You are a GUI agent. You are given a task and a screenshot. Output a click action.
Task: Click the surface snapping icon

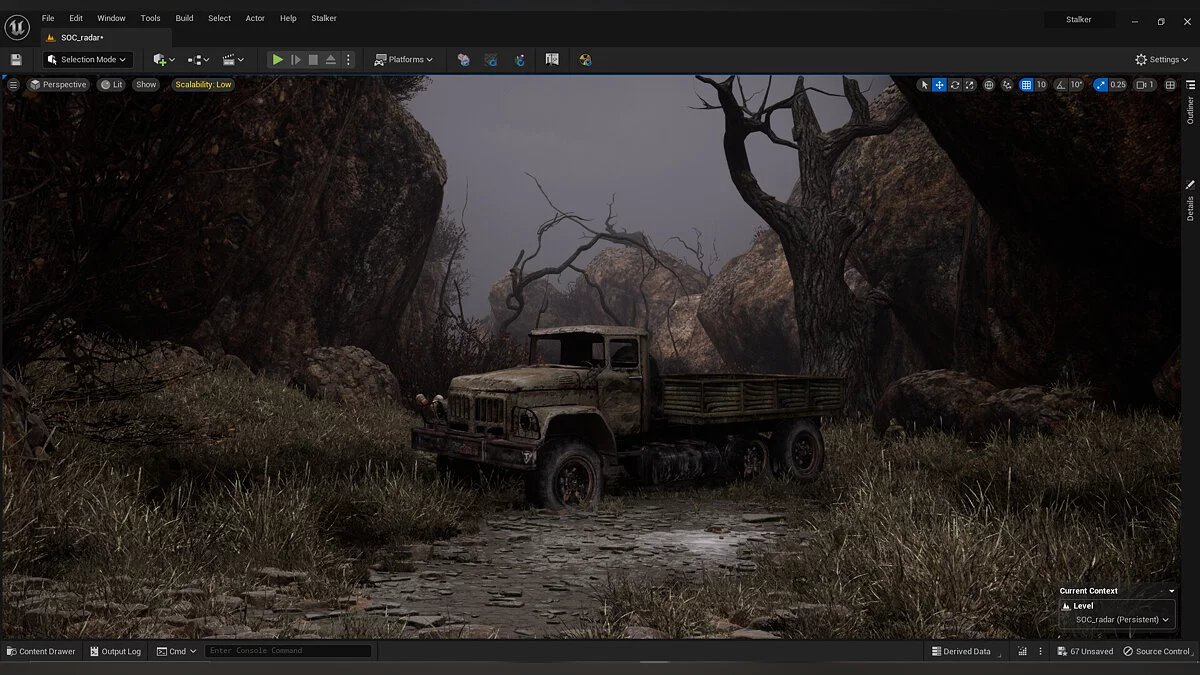pos(1007,85)
